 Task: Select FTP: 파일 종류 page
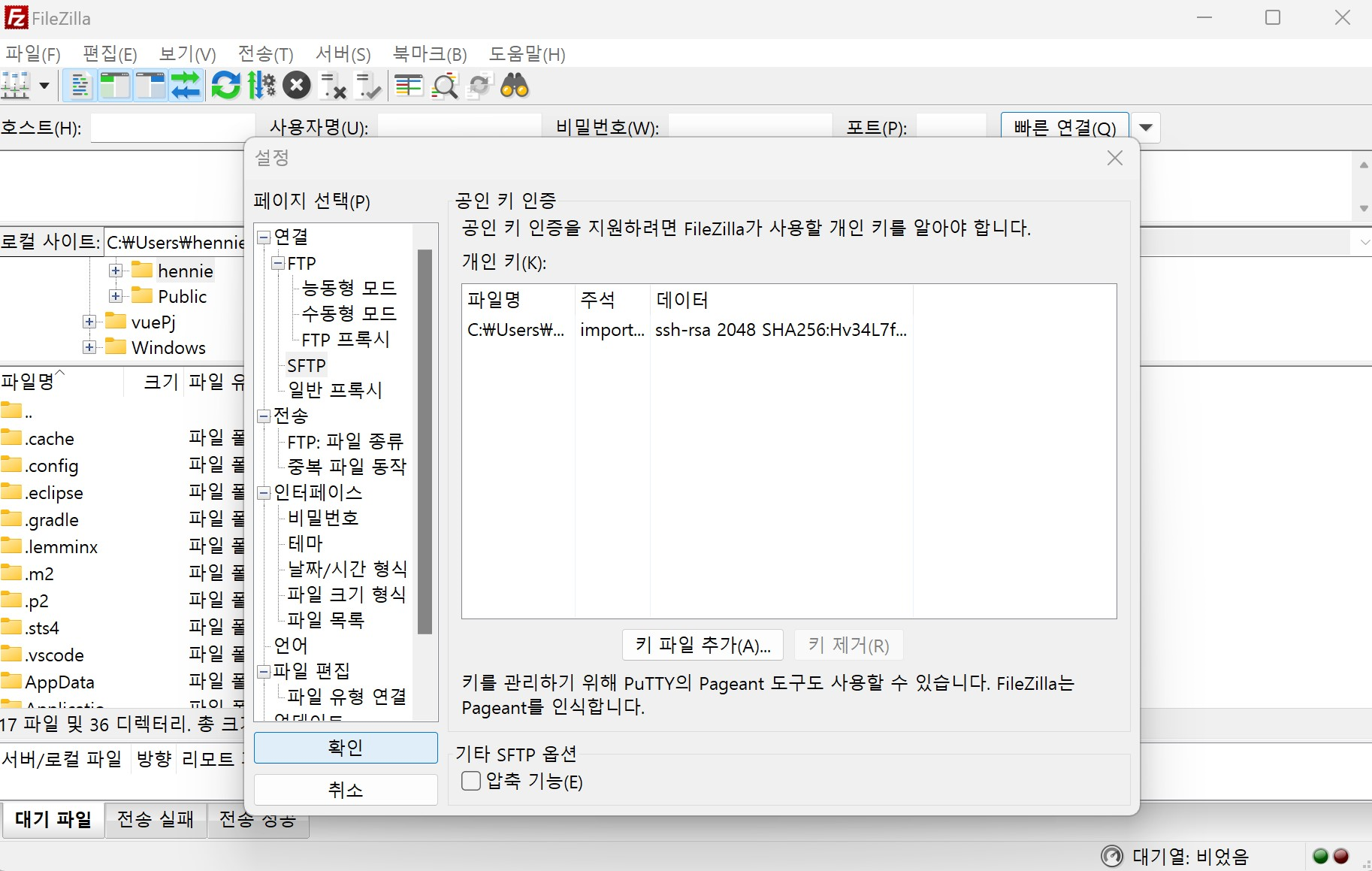coord(346,441)
